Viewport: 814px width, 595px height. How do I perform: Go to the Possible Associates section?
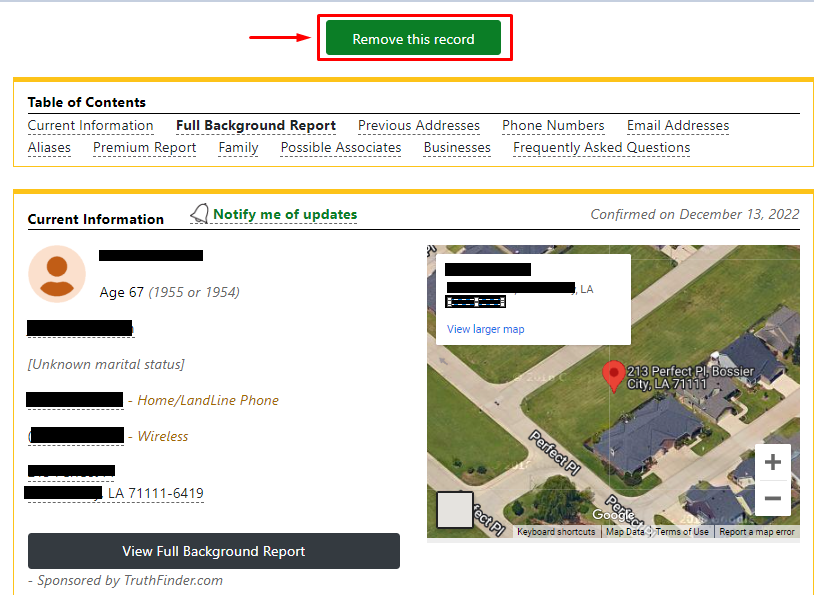click(x=340, y=147)
